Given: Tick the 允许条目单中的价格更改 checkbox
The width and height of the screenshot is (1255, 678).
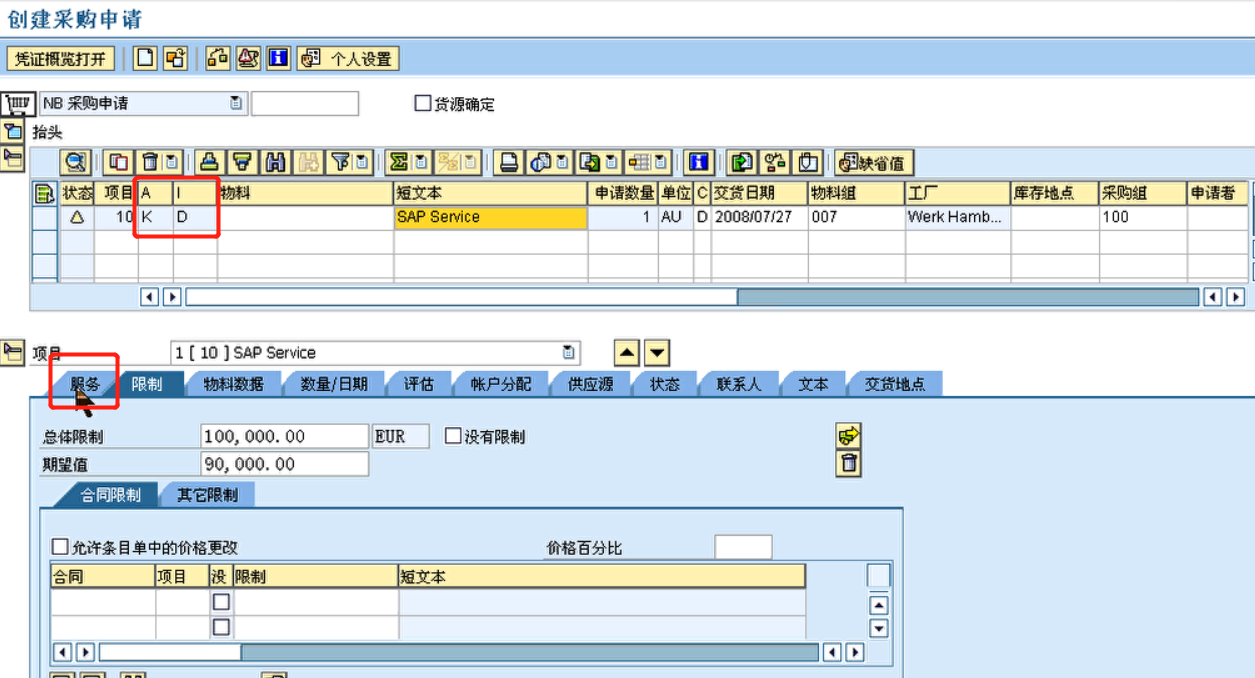Looking at the screenshot, I should click(x=60, y=547).
